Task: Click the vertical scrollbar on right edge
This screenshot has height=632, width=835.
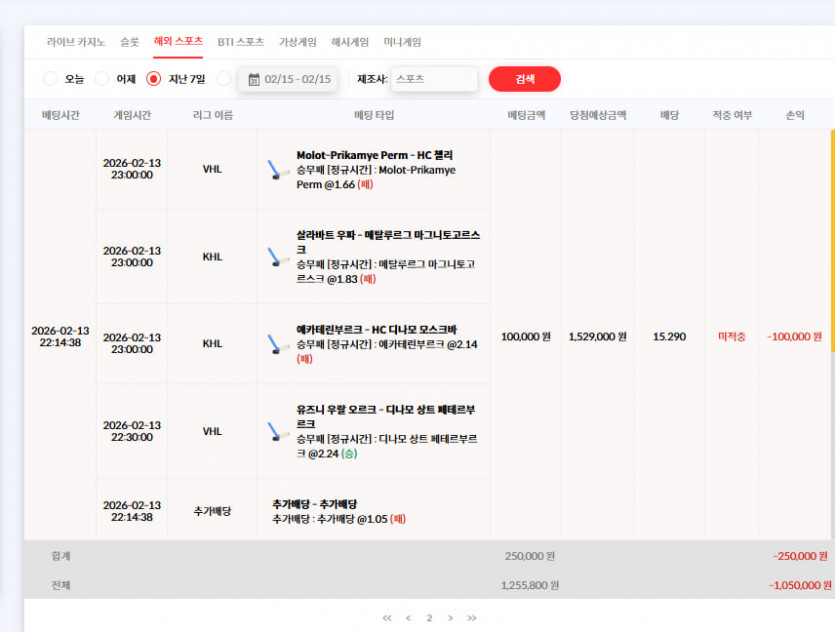Action: click(832, 241)
